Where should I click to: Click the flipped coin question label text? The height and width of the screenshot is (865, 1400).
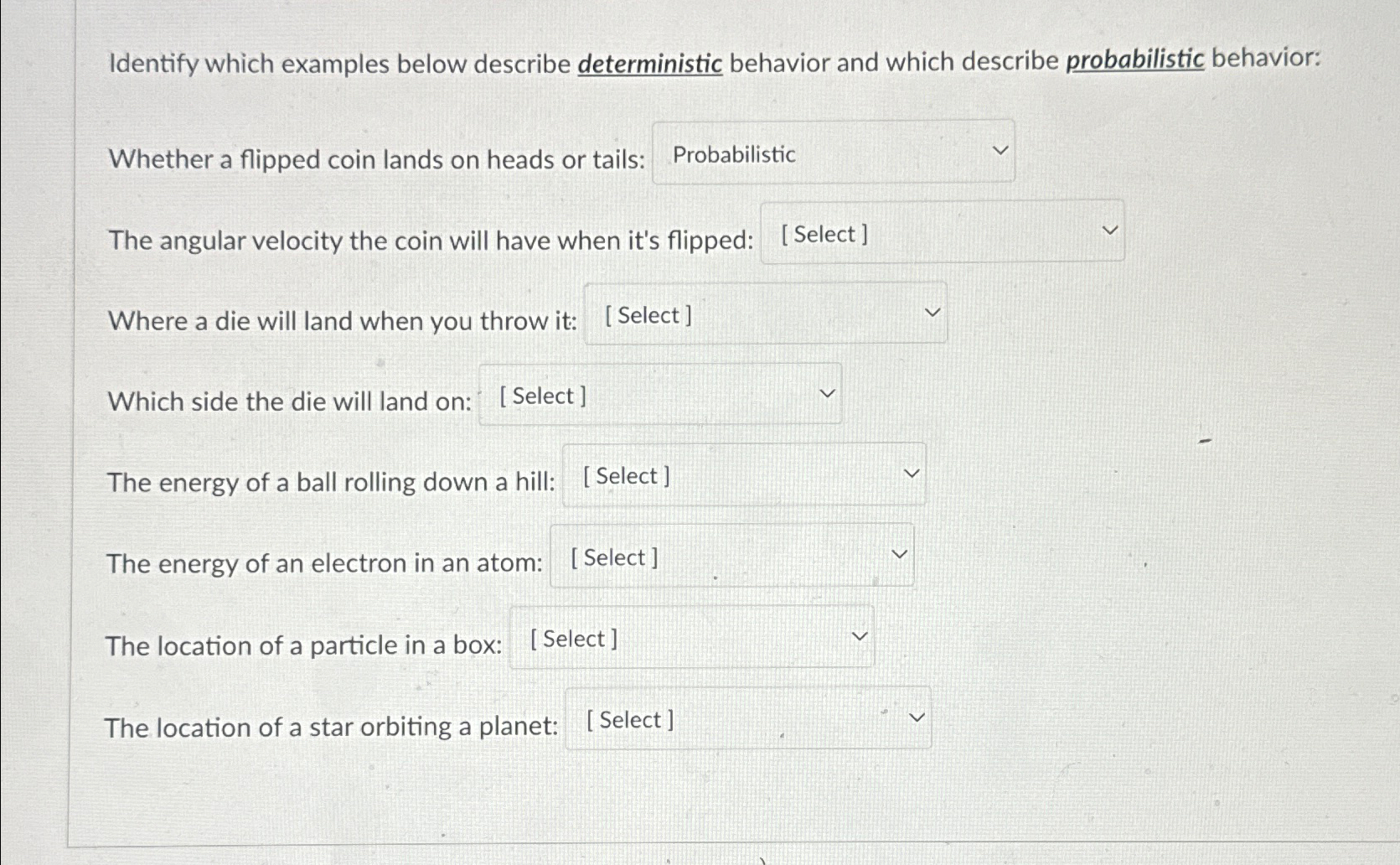(373, 159)
